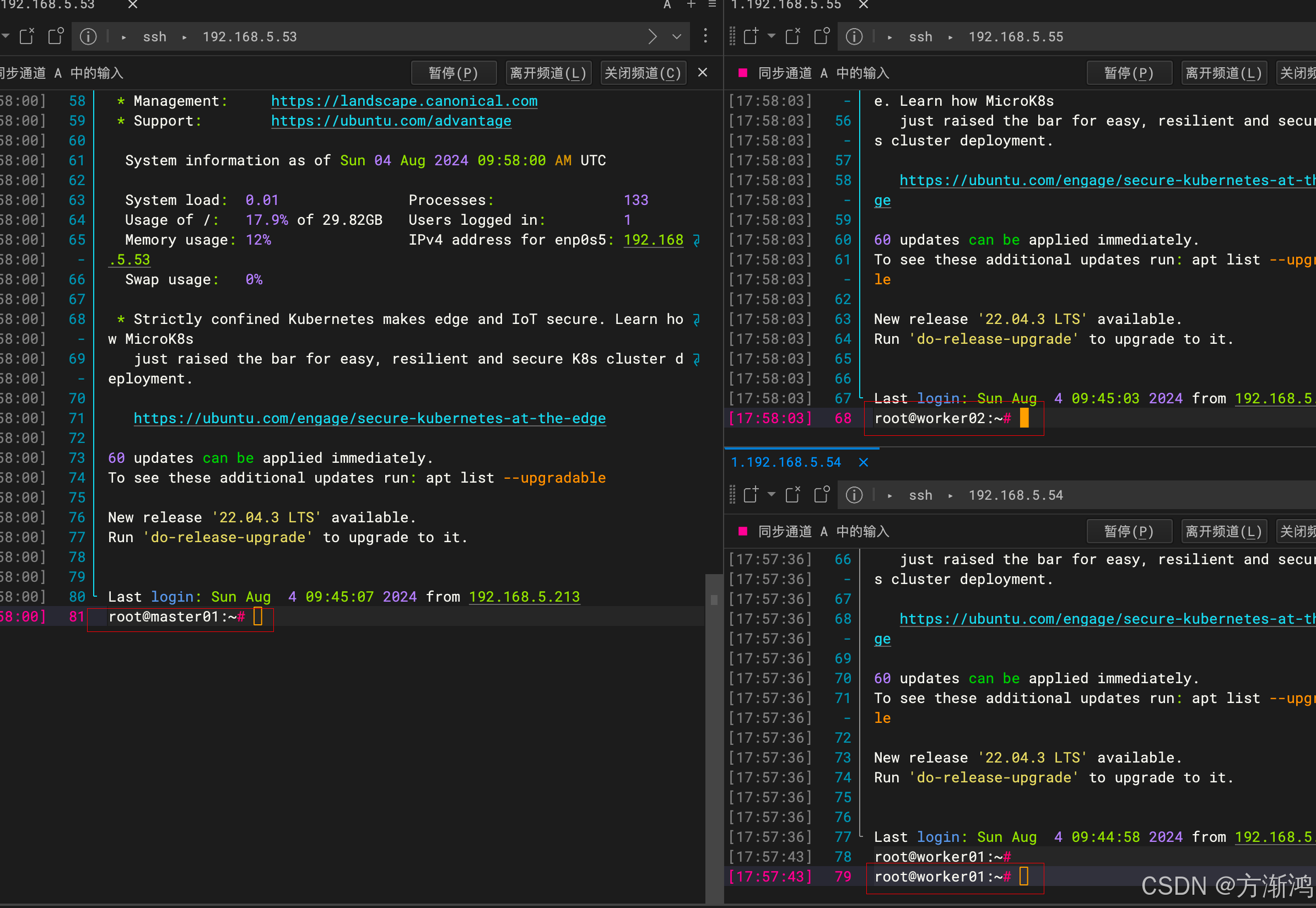New session icon in 192.168.5.55 toolbar
This screenshot has height=908, width=1316.
(751, 36)
